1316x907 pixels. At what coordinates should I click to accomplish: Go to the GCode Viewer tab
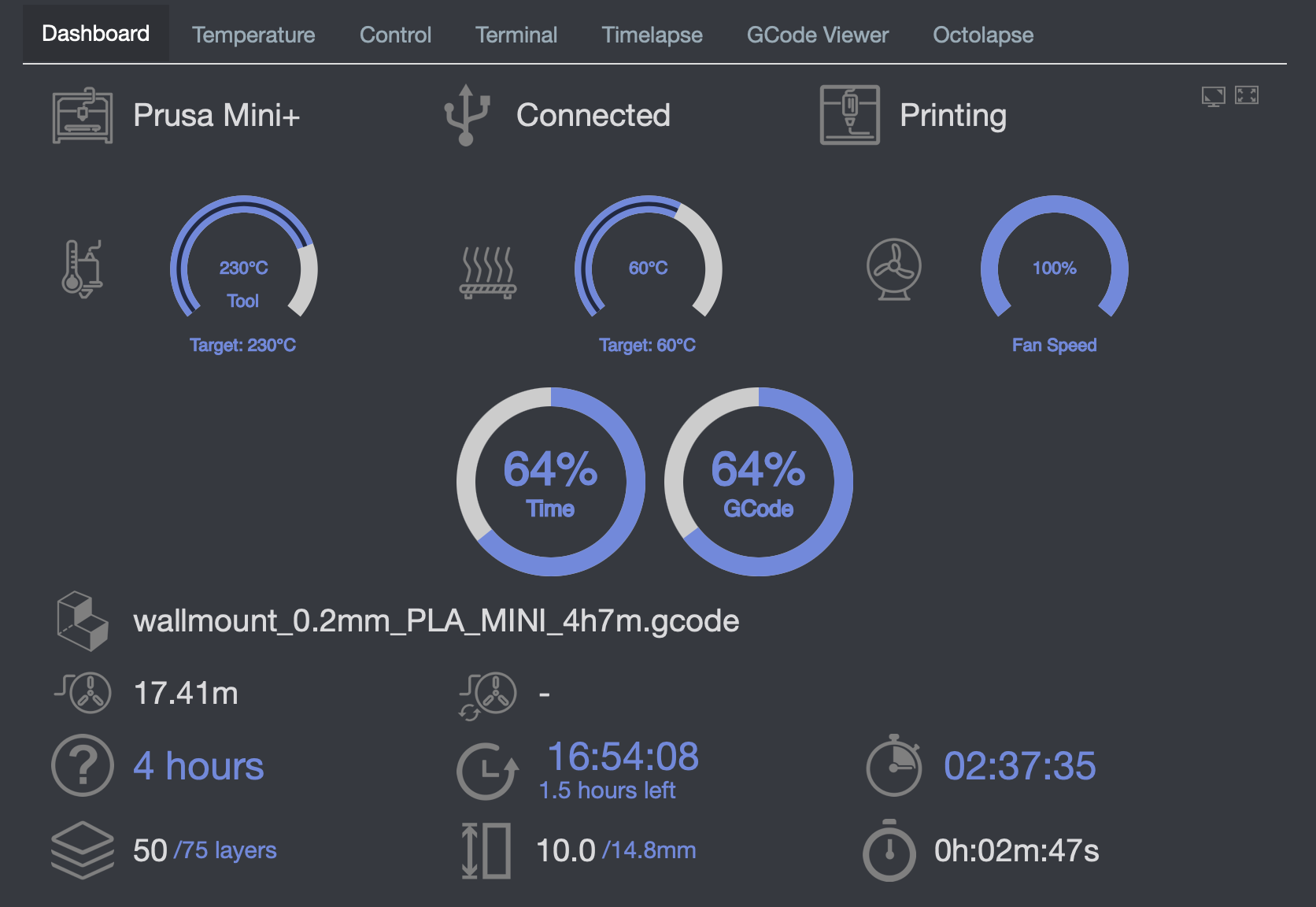817,35
